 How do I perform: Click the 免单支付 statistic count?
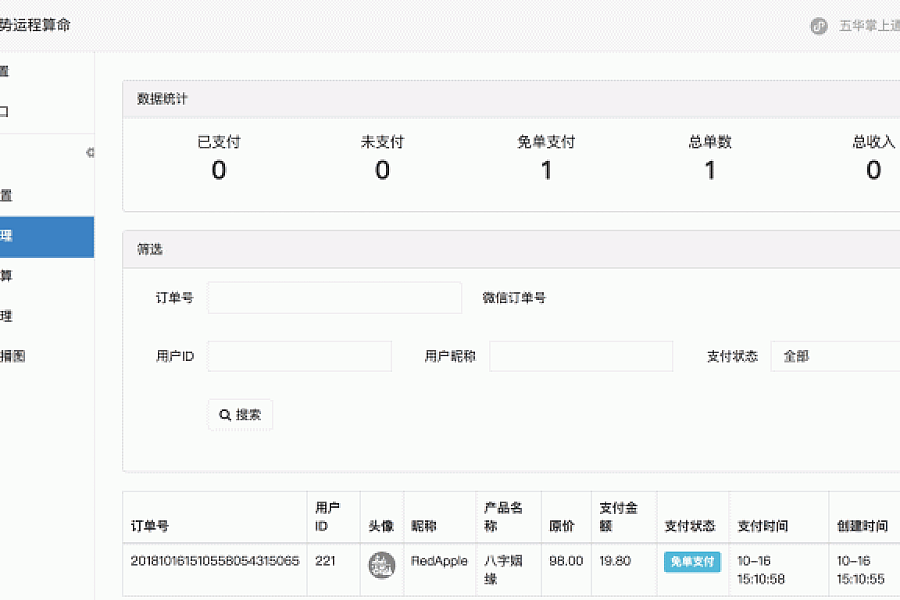(546, 170)
